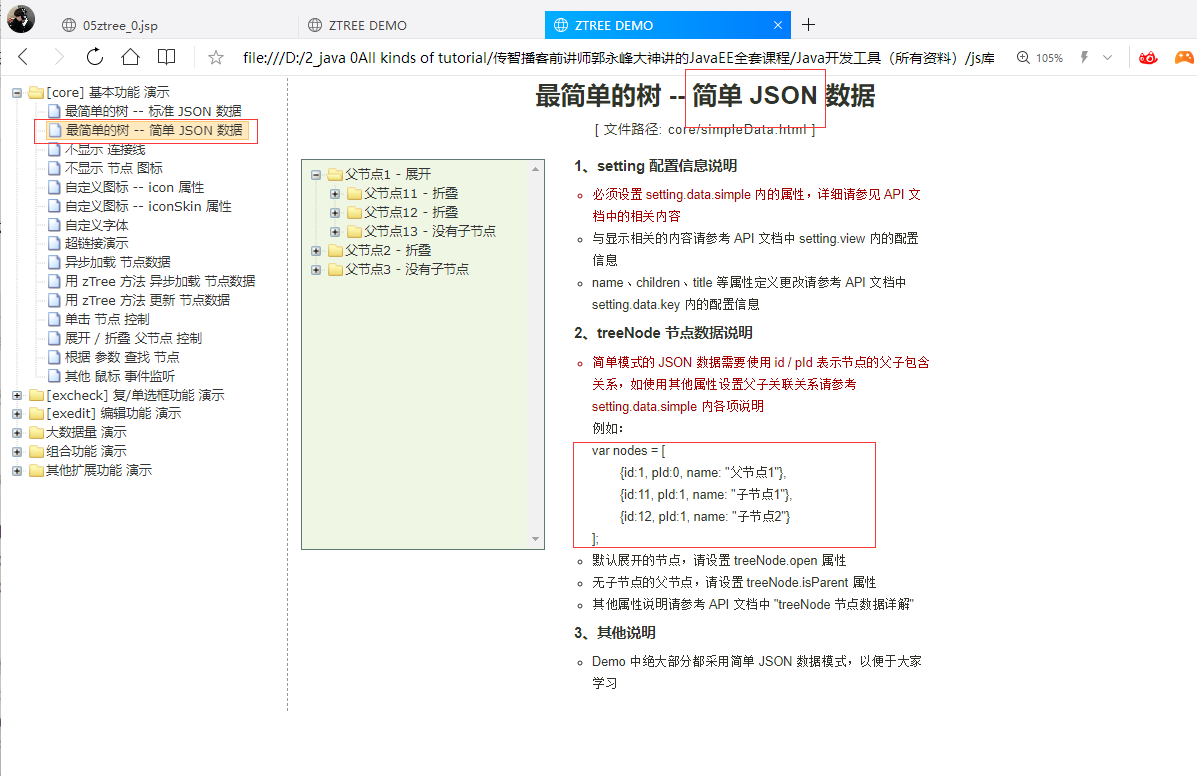This screenshot has height=776, width=1197.
Task: Select 最简单的树 -- 简单 JSON 数据 demo
Action: click(153, 130)
